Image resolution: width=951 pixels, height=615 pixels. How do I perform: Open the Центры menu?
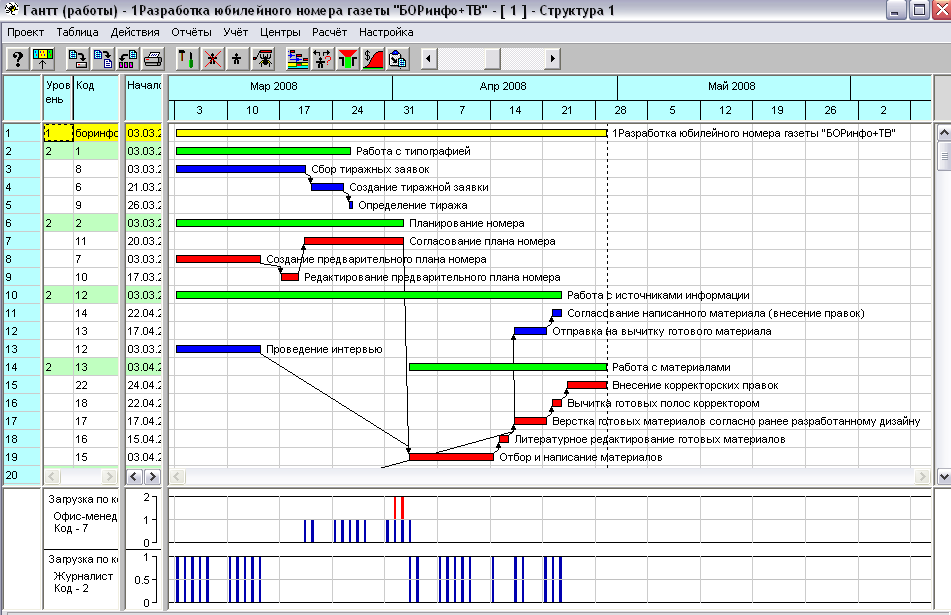280,32
